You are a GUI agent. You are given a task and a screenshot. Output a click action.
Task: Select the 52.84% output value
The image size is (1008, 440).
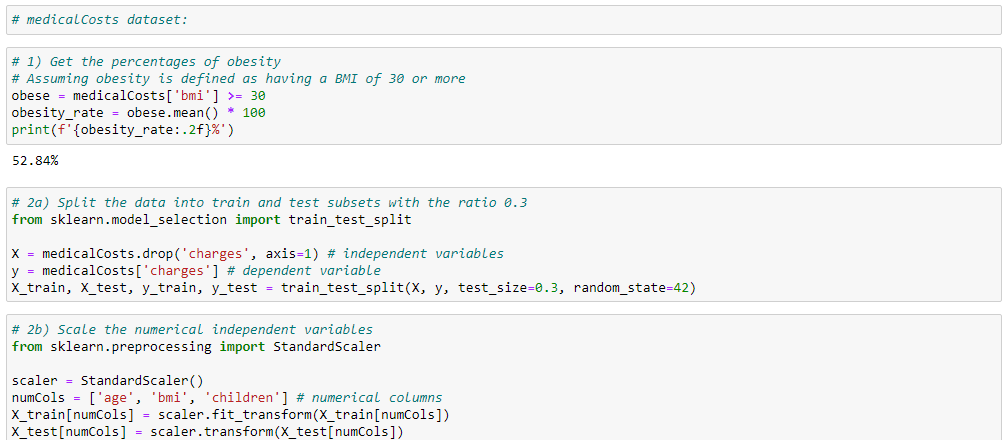click(x=35, y=161)
